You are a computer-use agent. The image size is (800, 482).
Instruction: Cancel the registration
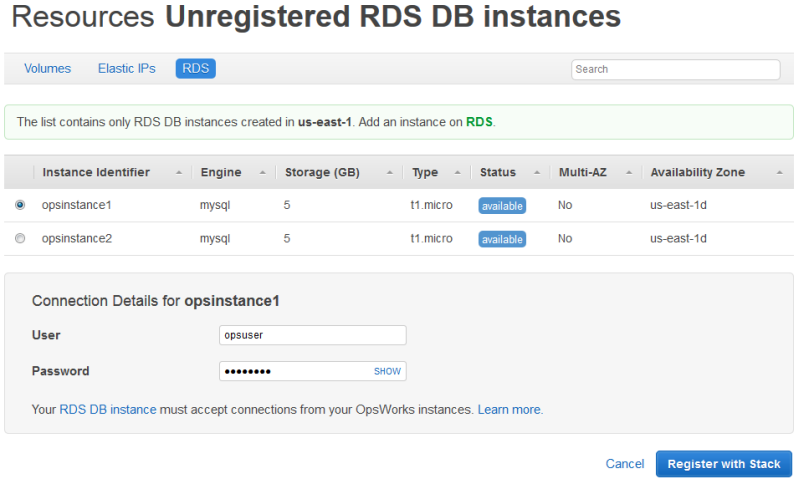(624, 464)
